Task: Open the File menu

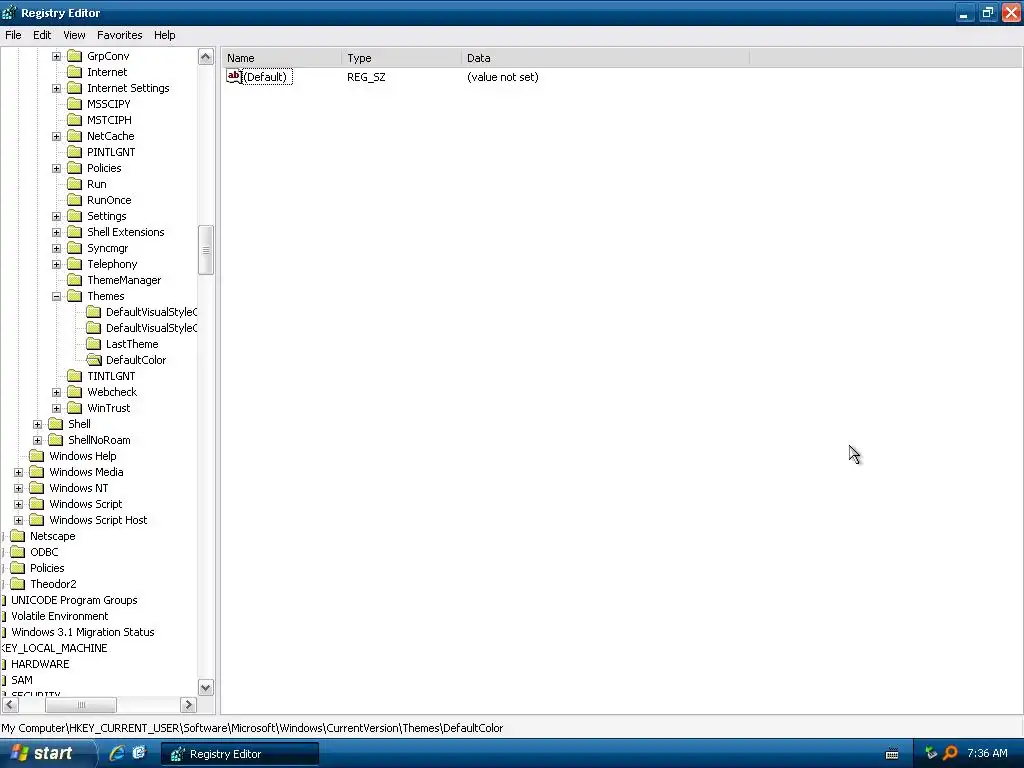Action: (x=13, y=35)
